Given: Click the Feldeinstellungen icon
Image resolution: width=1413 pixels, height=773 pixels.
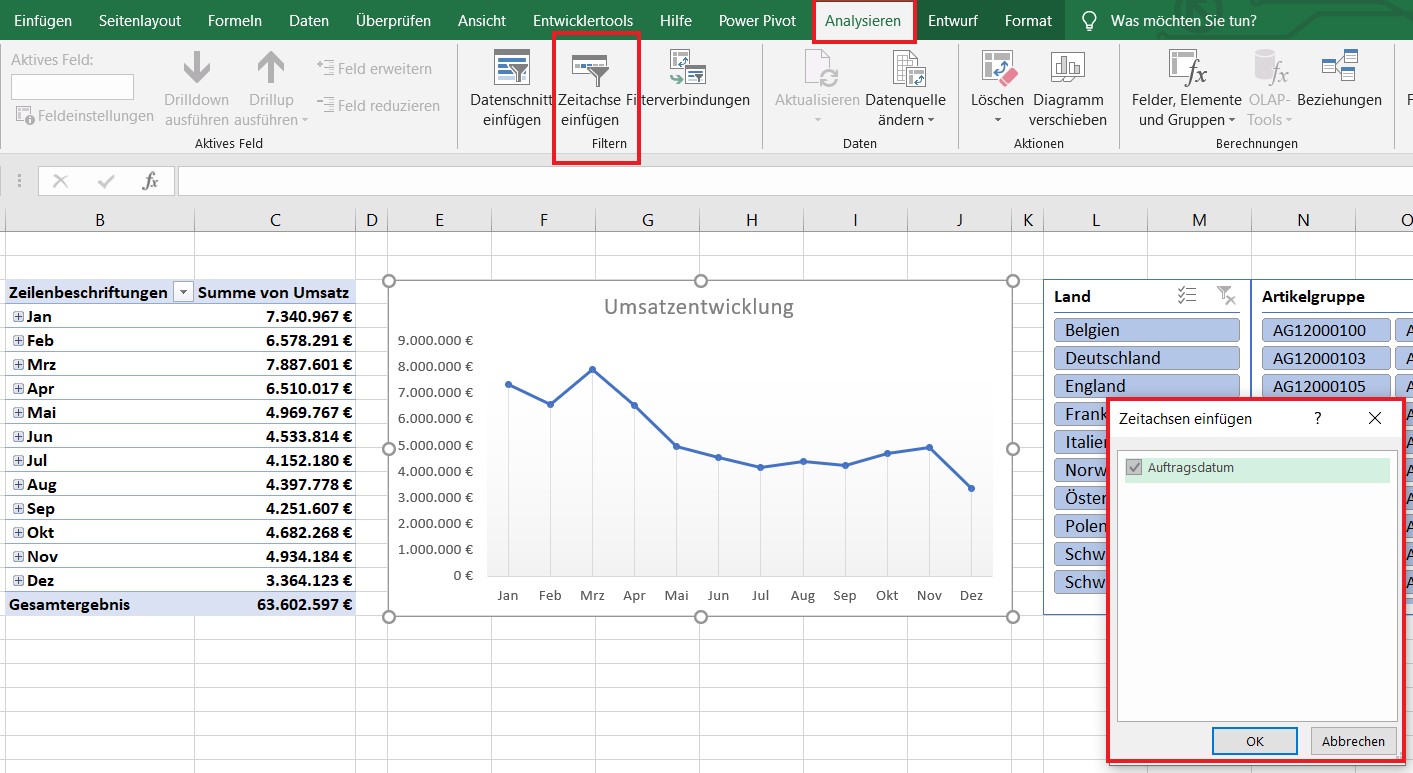Looking at the screenshot, I should point(23,116).
